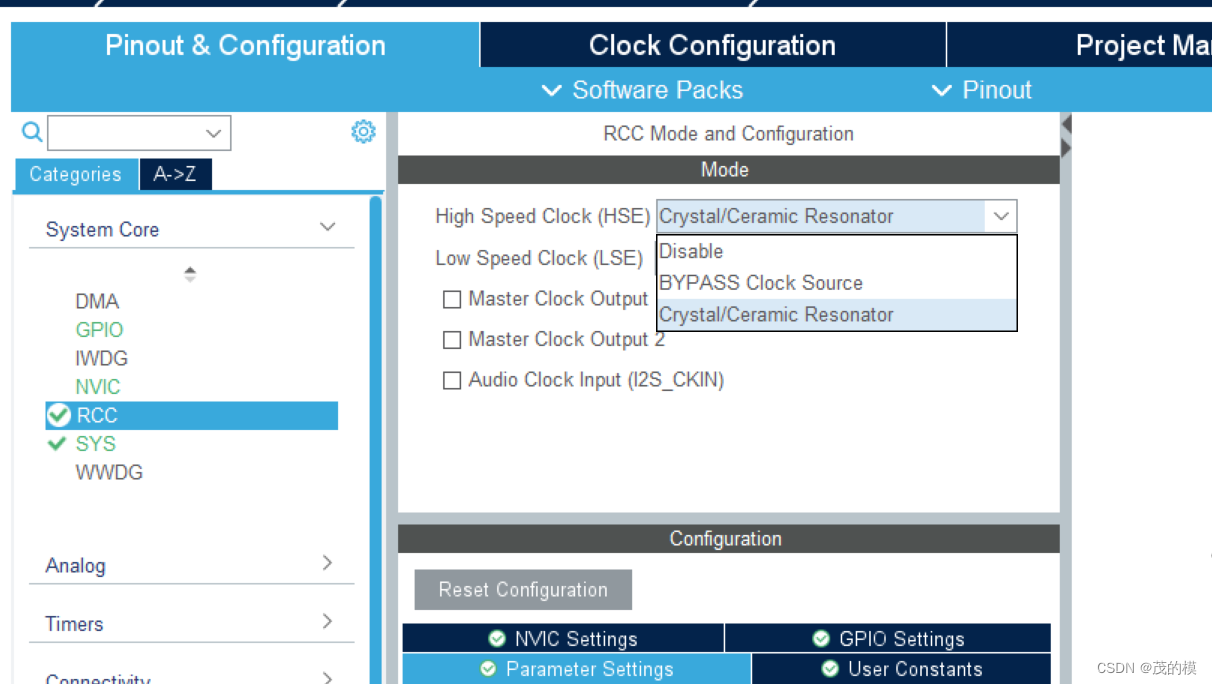Select RCC in System Core list
The width and height of the screenshot is (1212, 684).
coord(191,415)
